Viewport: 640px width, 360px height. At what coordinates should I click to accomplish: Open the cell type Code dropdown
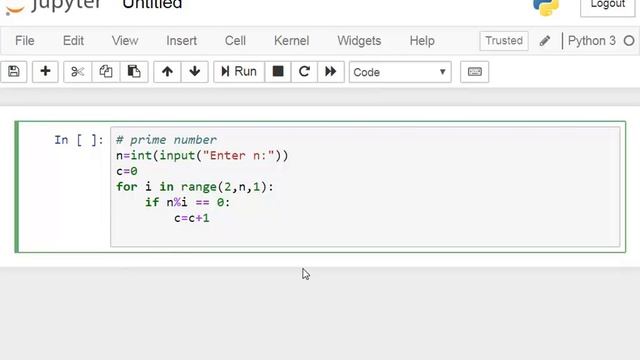coord(400,72)
